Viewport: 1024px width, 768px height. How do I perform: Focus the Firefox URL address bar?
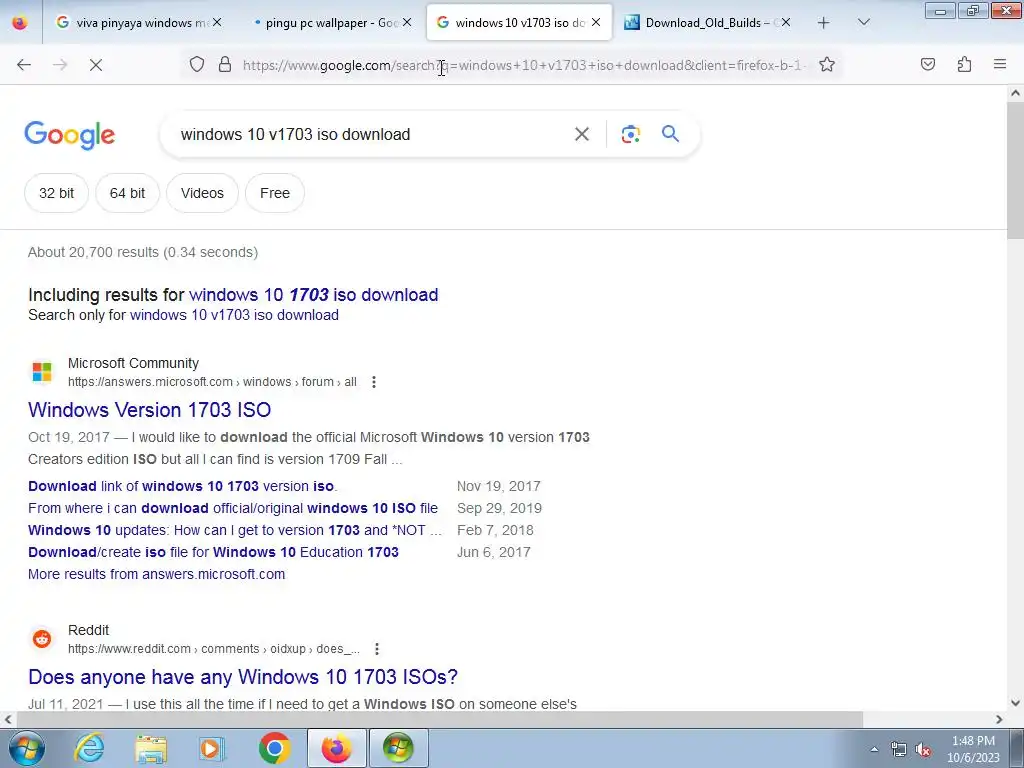(x=522, y=65)
